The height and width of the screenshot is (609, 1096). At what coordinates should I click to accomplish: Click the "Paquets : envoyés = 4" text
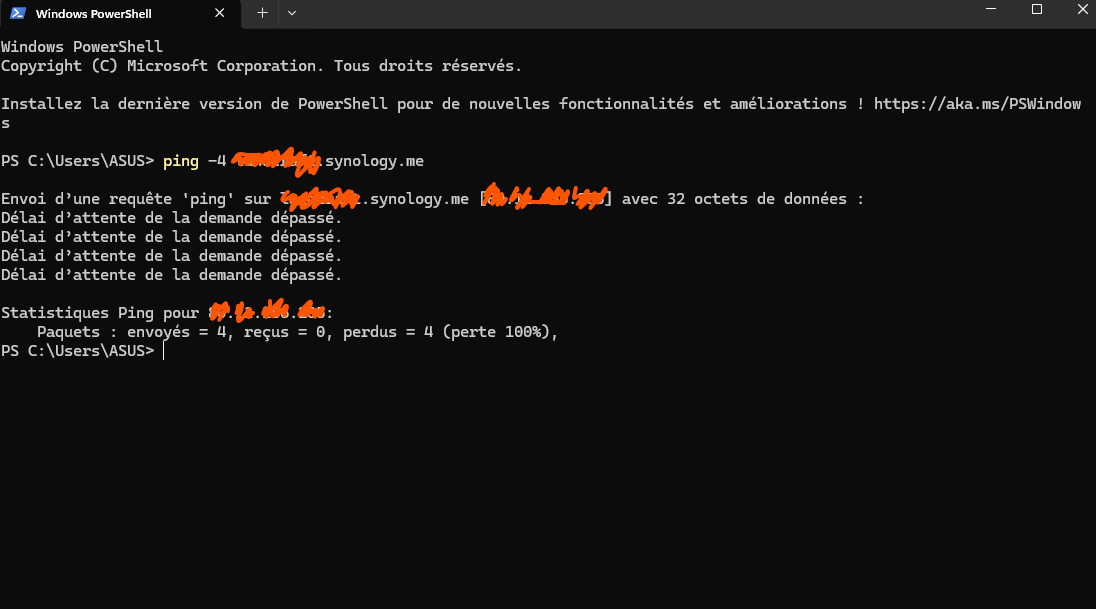tap(131, 332)
